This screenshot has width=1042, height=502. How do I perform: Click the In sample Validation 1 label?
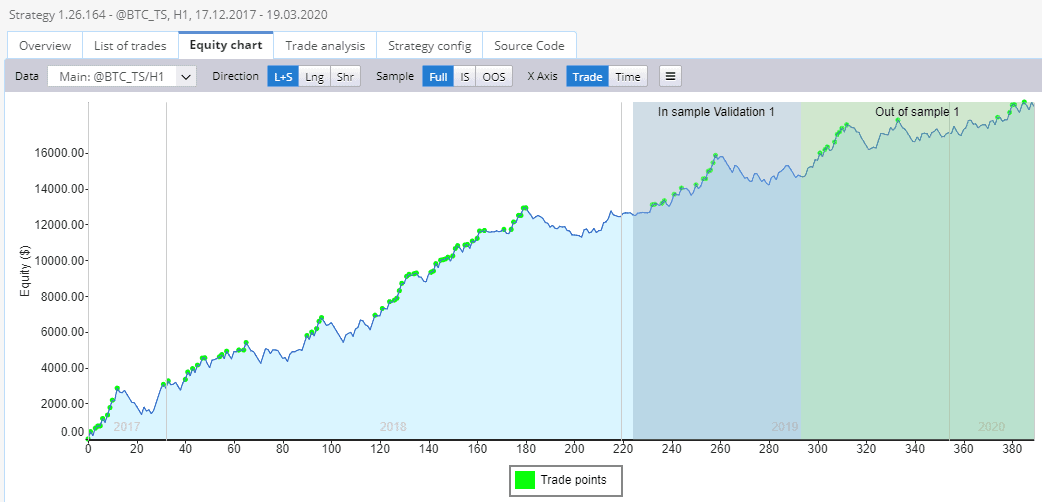coord(716,112)
